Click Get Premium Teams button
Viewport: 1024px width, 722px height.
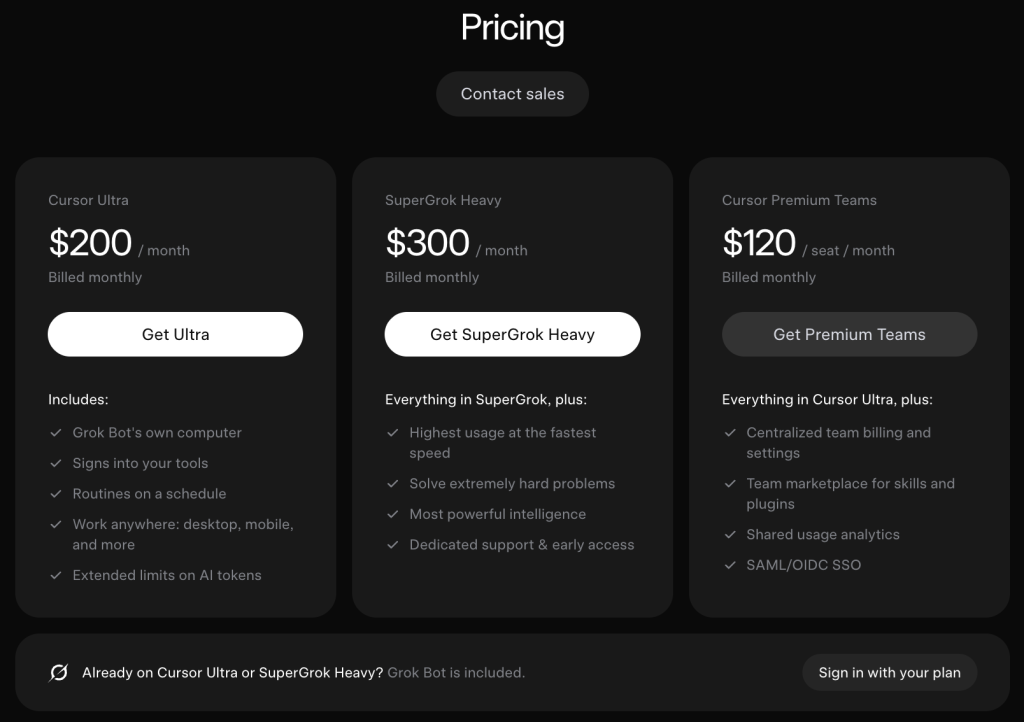point(849,334)
